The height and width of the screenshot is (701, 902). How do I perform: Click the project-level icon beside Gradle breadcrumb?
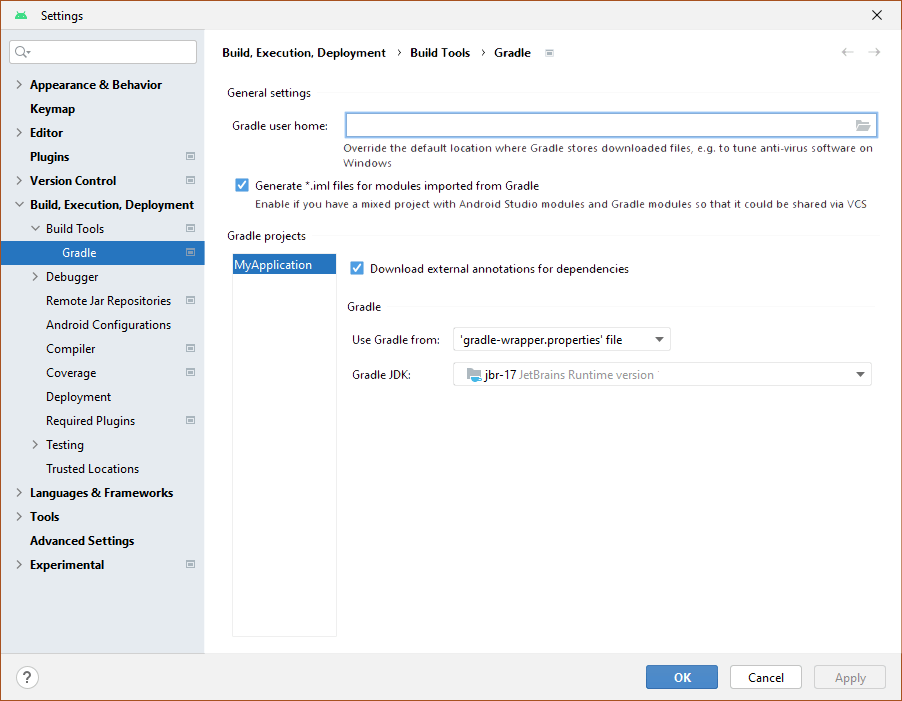pos(549,53)
